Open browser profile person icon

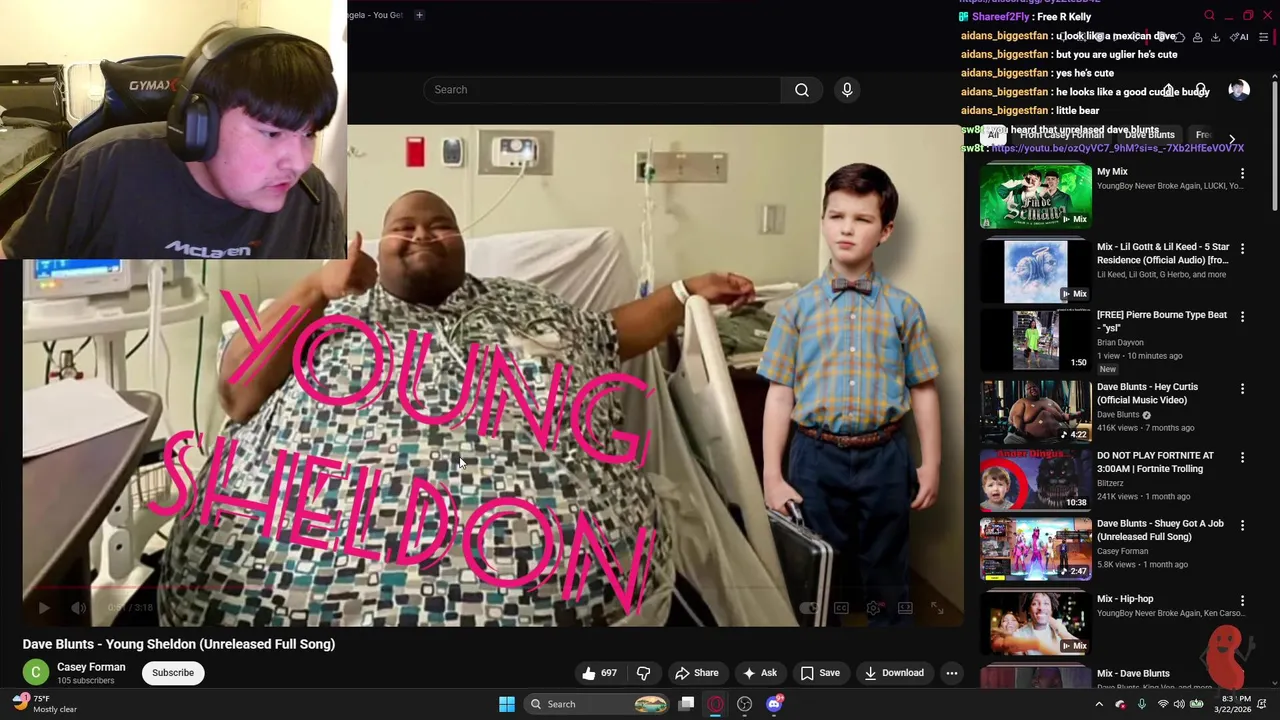point(1197,37)
